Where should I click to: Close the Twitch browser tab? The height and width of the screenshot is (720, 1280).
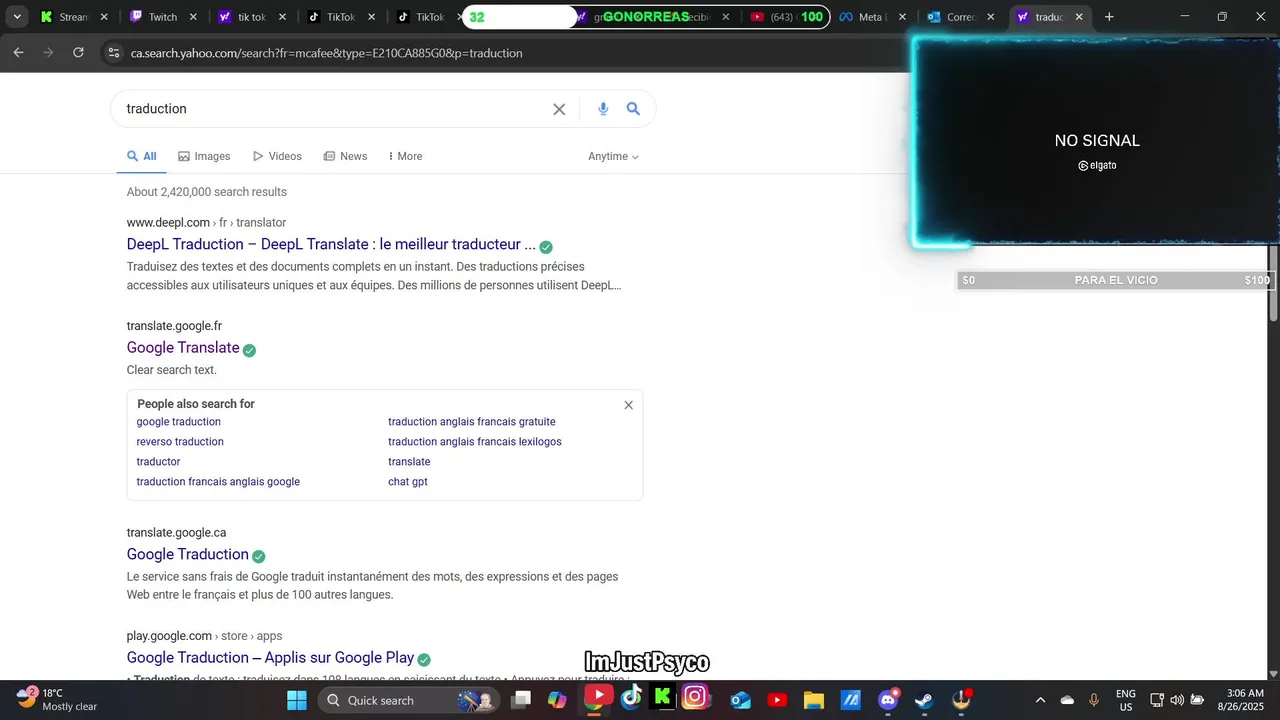coord(193,17)
